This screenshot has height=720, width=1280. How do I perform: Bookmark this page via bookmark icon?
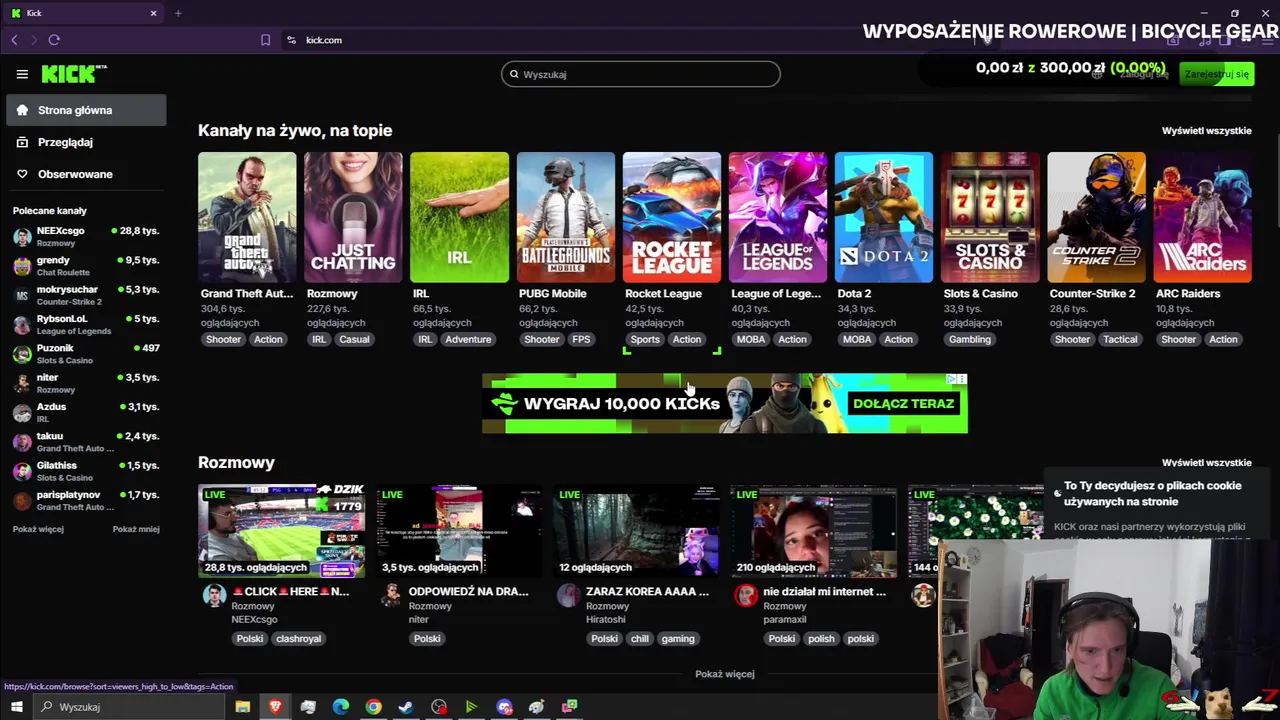(x=265, y=40)
